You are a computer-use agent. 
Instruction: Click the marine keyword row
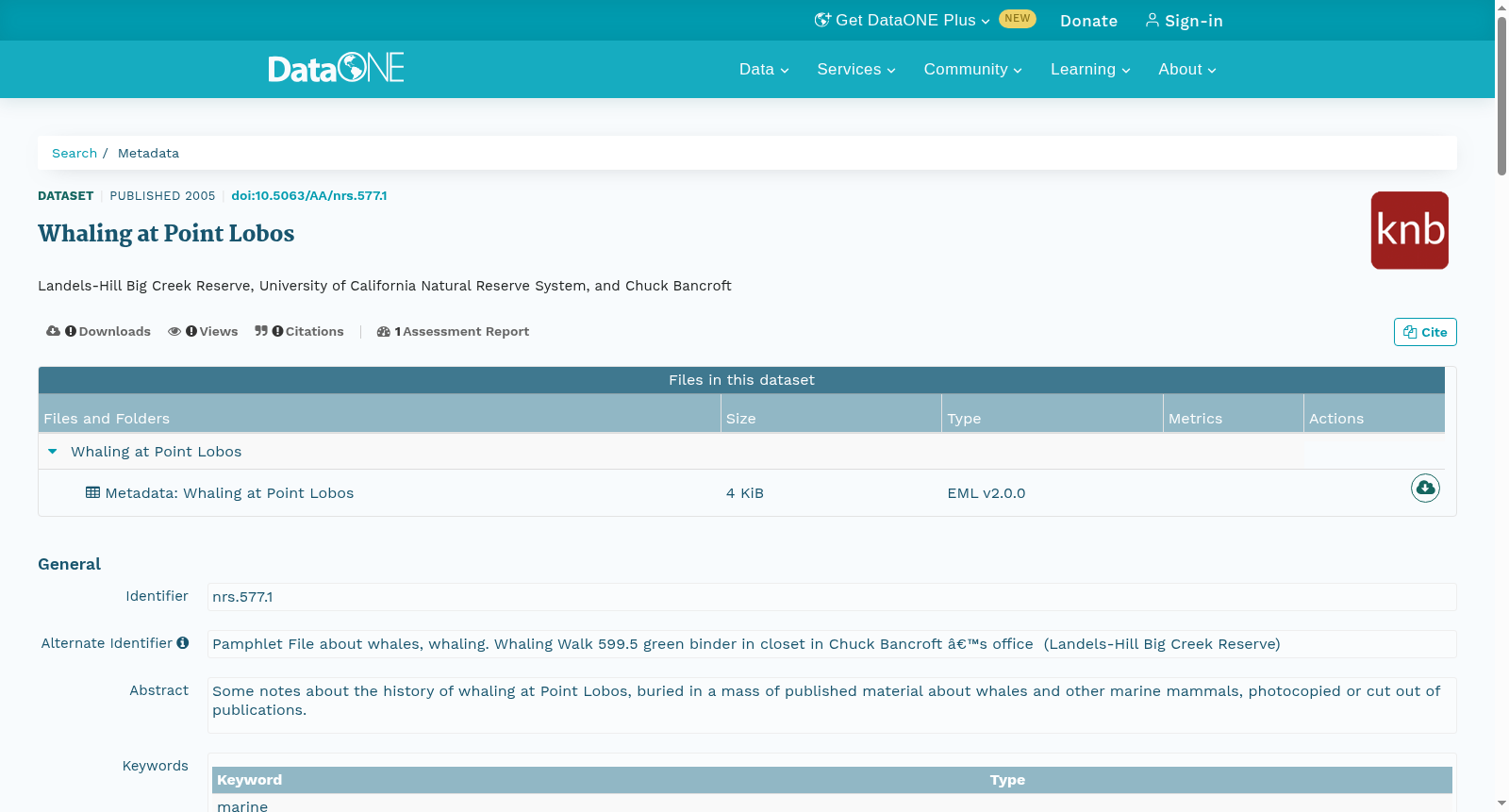coord(832,805)
